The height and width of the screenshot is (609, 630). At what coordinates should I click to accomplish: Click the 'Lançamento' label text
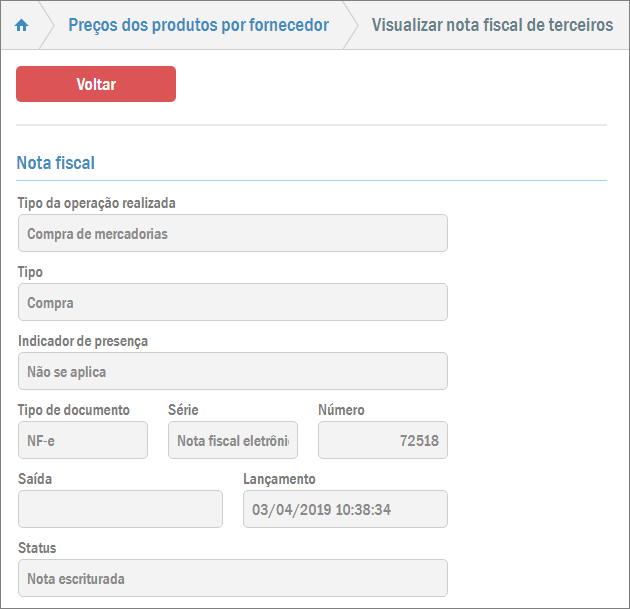[x=279, y=479]
